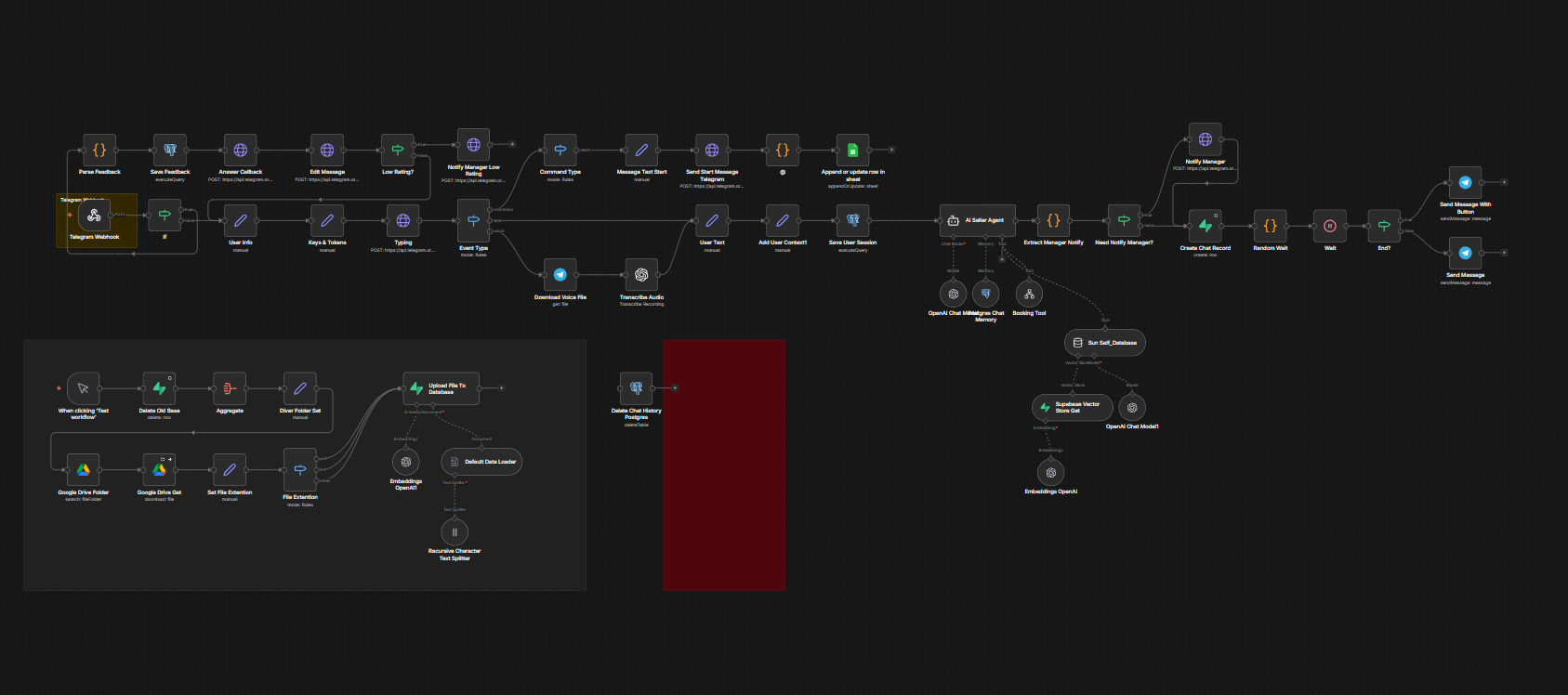This screenshot has width=1568, height=695.
Task: Open the Answer Callback HTTP node
Action: 241,150
